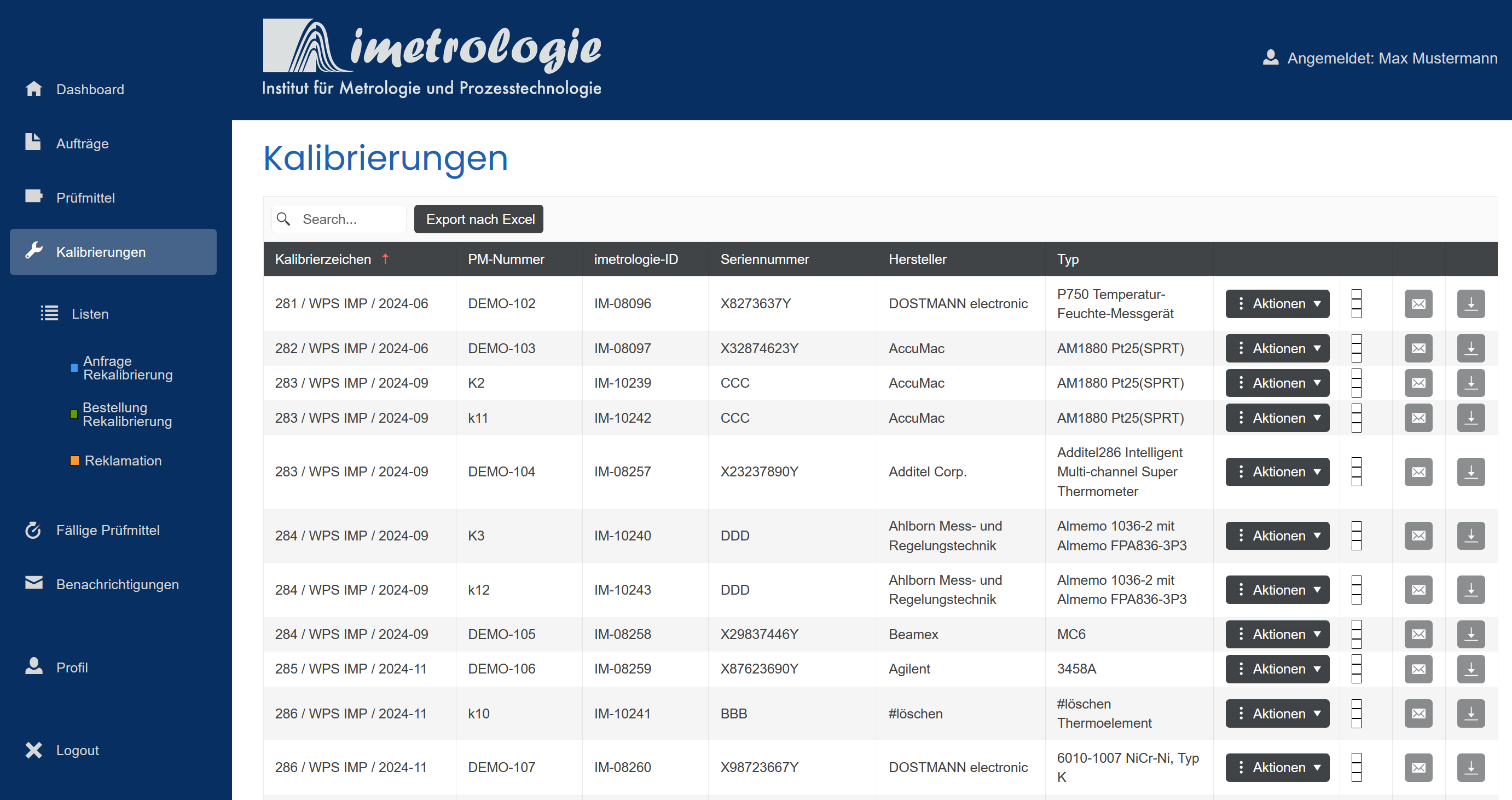This screenshot has height=800, width=1512.
Task: Click the download icon in the DEMO-104 row
Action: coord(1471,471)
